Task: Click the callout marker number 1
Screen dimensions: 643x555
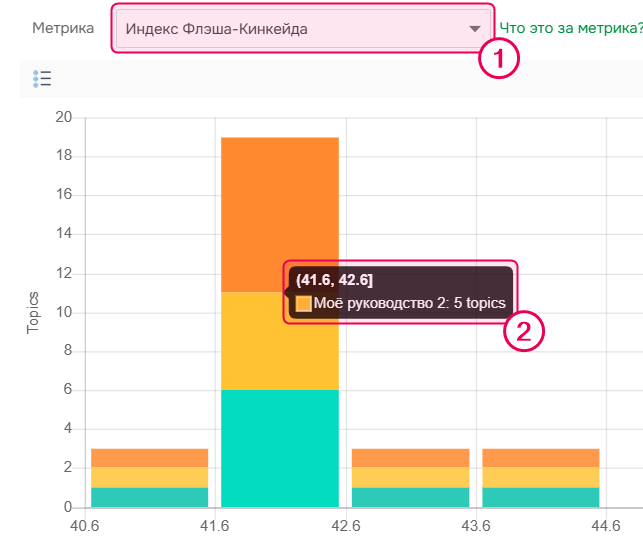Action: pos(499,58)
